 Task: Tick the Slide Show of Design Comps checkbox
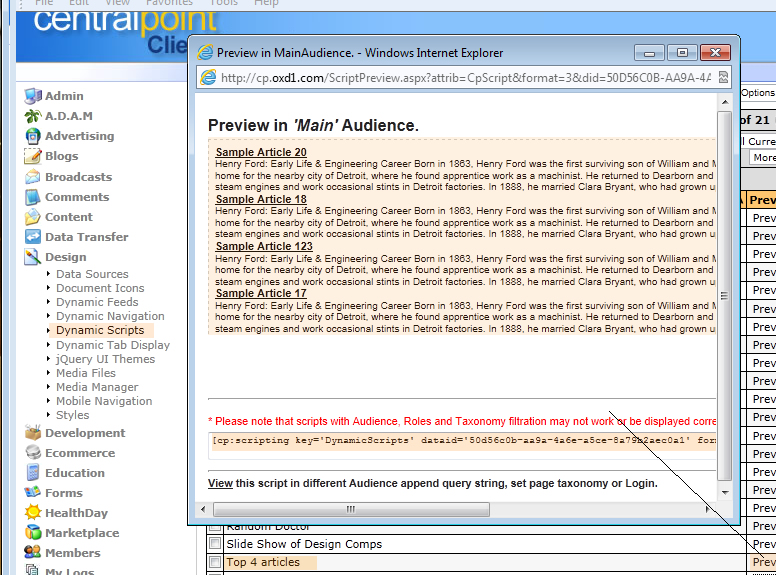pos(215,544)
